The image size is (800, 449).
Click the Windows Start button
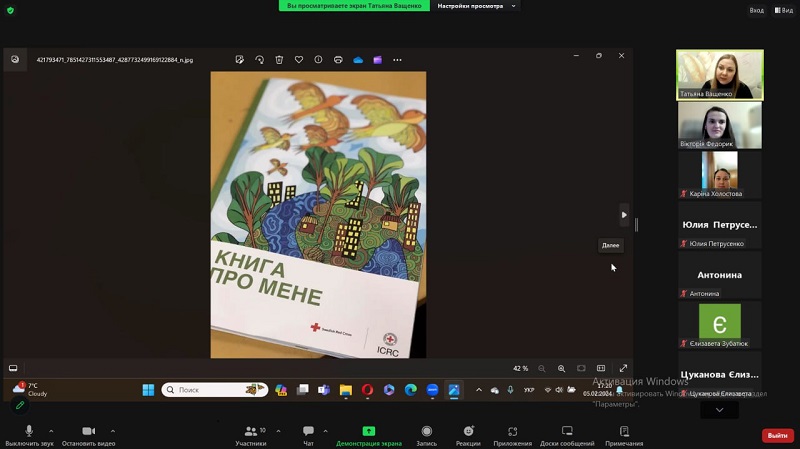coord(148,390)
